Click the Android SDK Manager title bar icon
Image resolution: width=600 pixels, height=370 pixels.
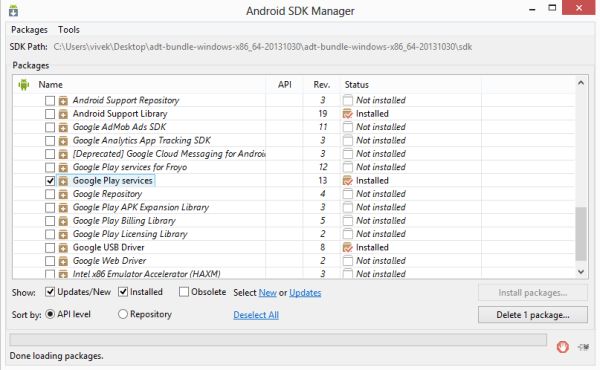click(x=13, y=10)
